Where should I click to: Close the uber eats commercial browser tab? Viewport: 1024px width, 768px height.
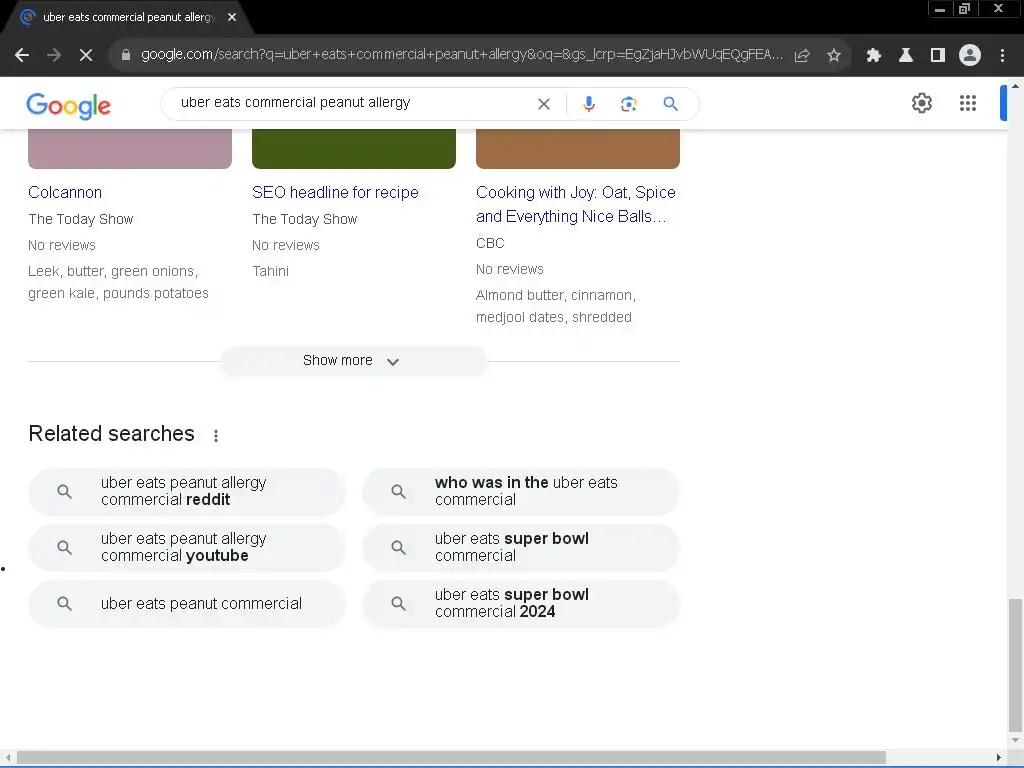(x=232, y=17)
